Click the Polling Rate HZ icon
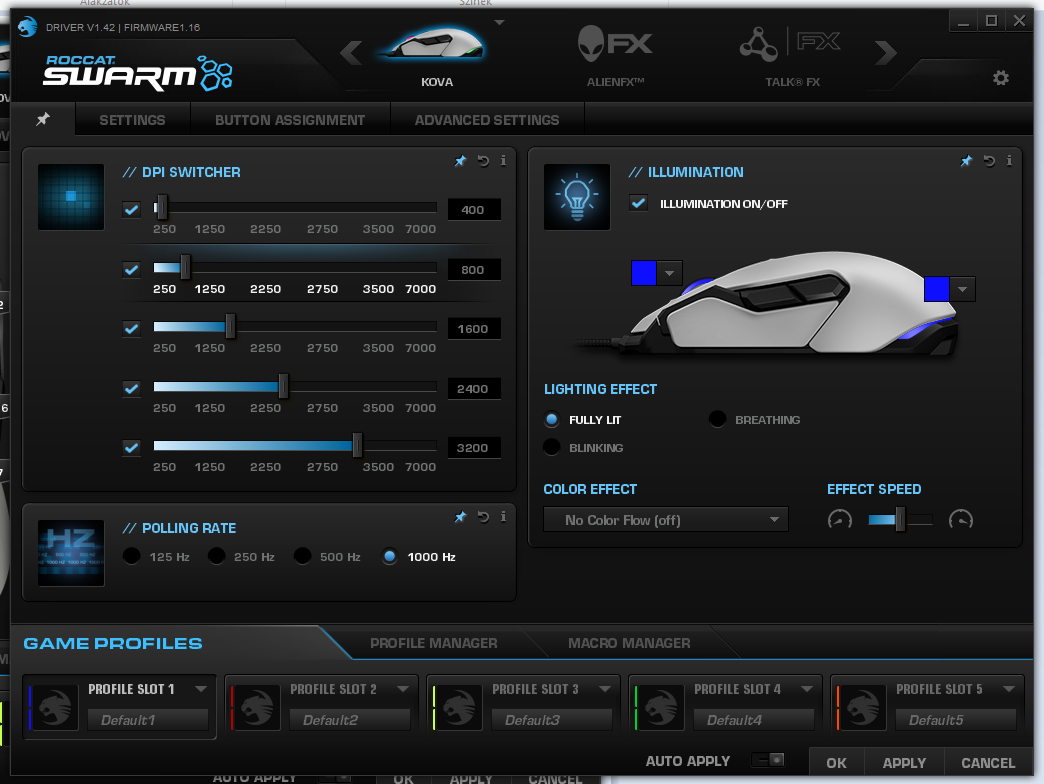The height and width of the screenshot is (784, 1044). pos(71,553)
